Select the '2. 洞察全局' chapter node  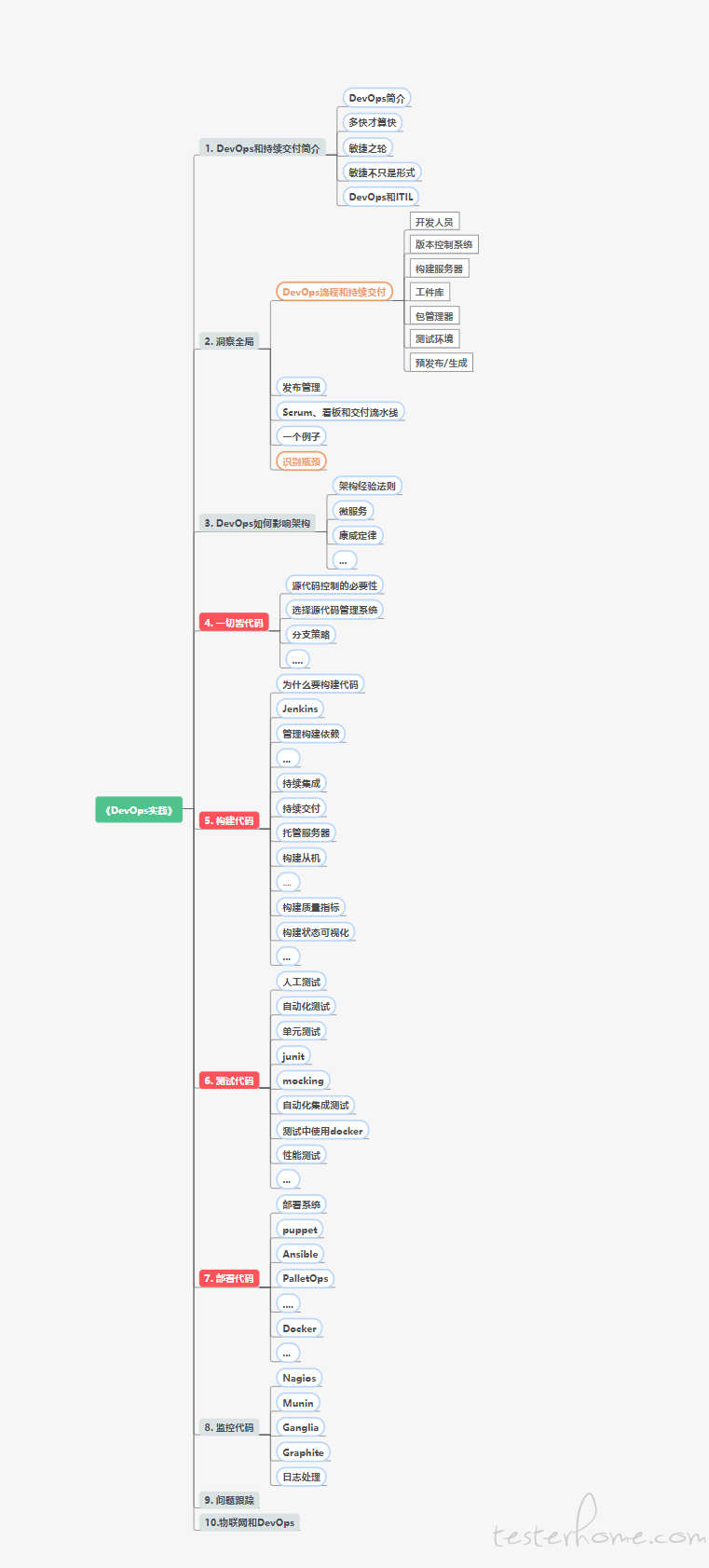[229, 341]
